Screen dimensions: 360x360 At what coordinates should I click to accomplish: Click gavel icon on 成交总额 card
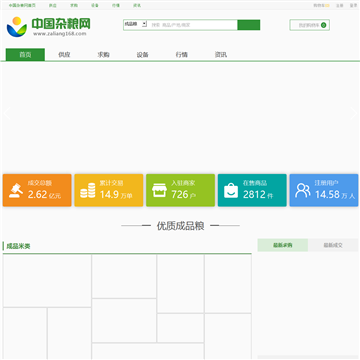pos(16,191)
